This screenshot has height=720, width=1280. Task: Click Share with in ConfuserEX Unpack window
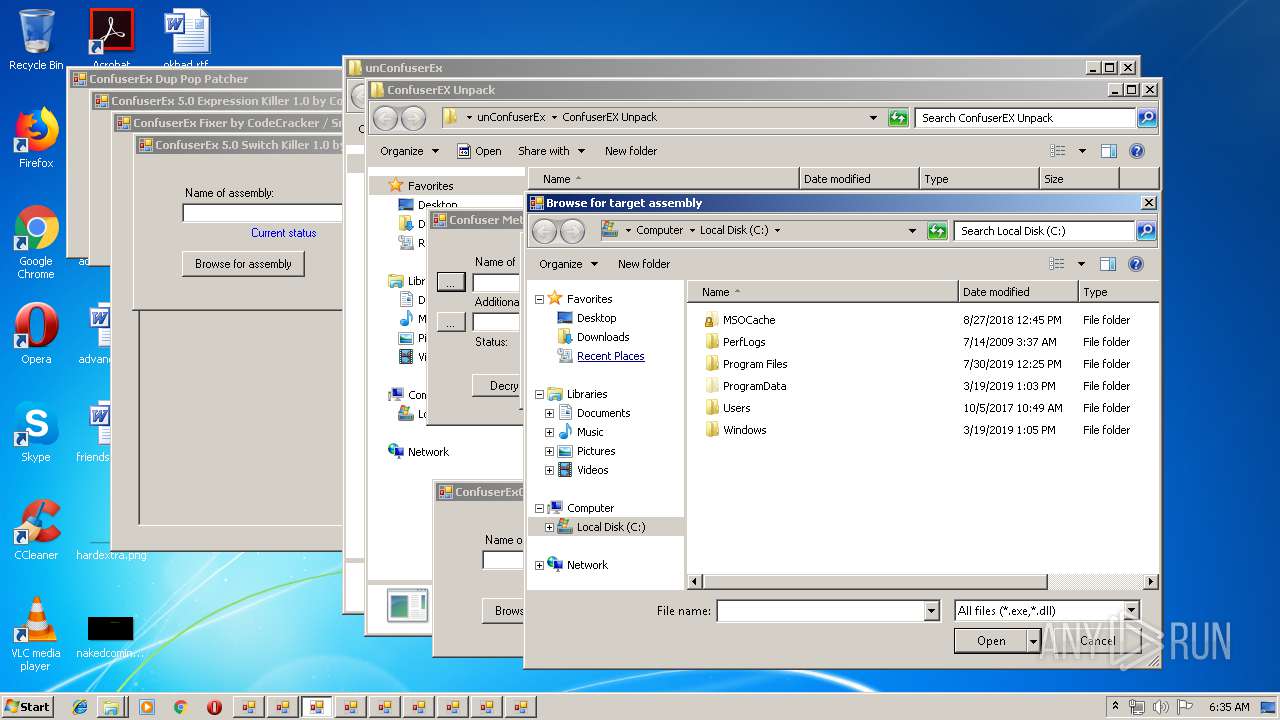[551, 151]
